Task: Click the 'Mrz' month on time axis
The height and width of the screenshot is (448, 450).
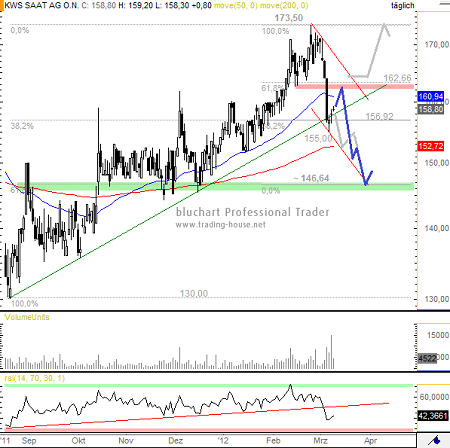Action: pos(320,441)
